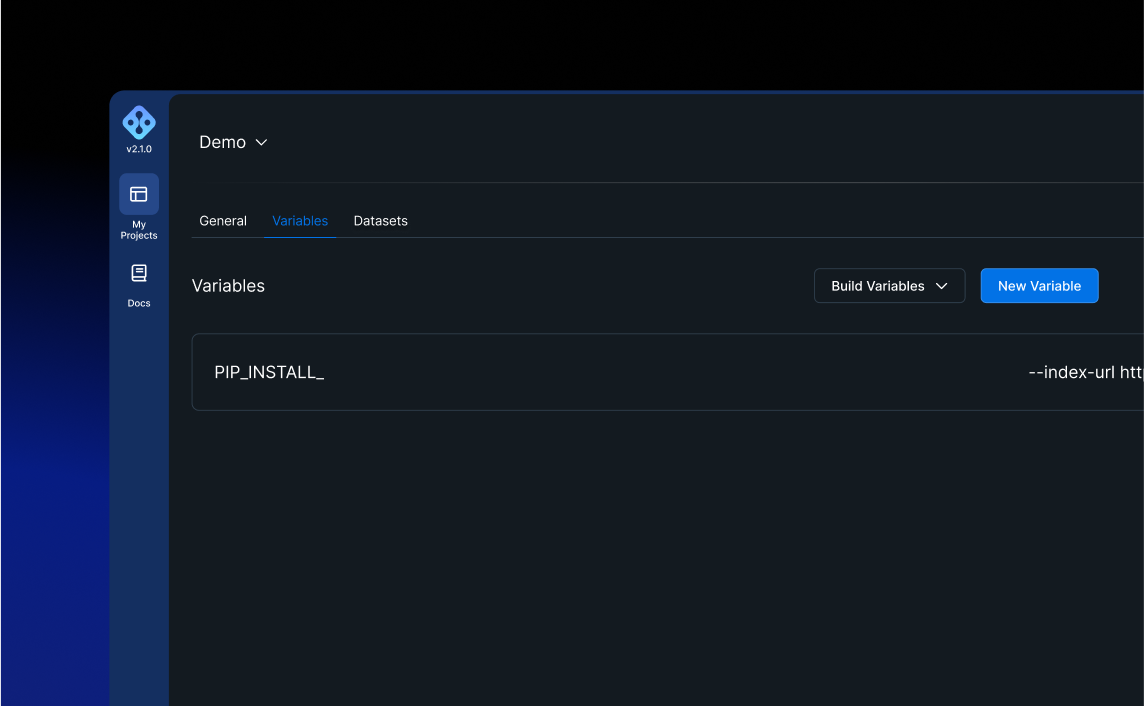Switch to the General tab
Image resolution: width=1144 pixels, height=706 pixels.
[223, 221]
